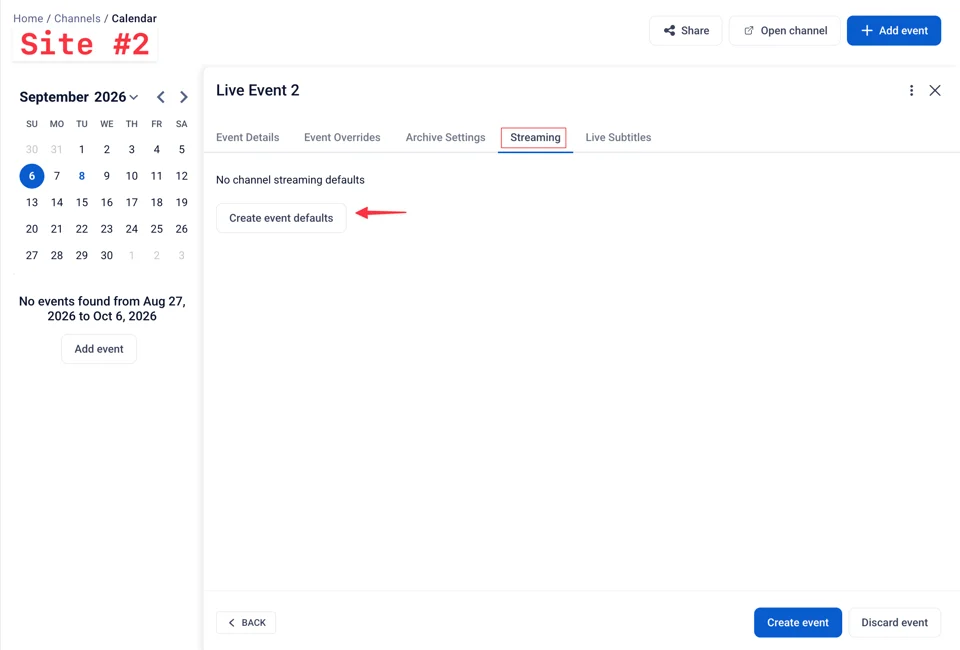Go to next month in calendar
Screen dimensions: 960x650
[x=183, y=97]
